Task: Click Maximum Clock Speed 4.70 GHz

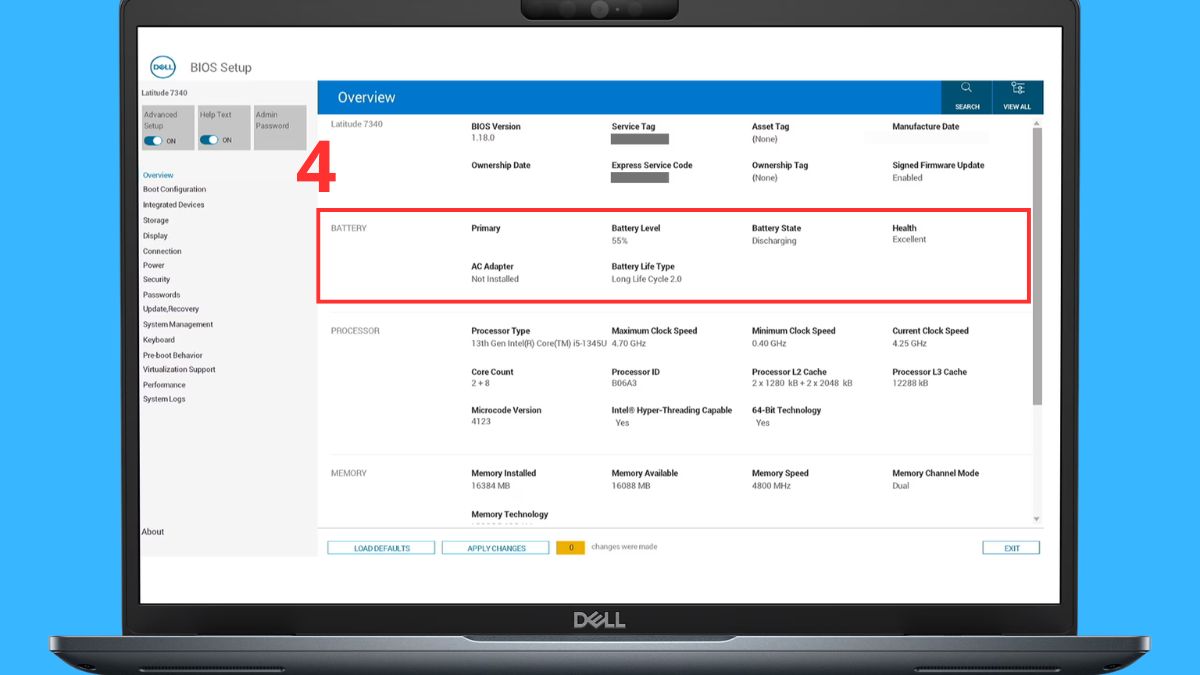Action: pos(630,343)
